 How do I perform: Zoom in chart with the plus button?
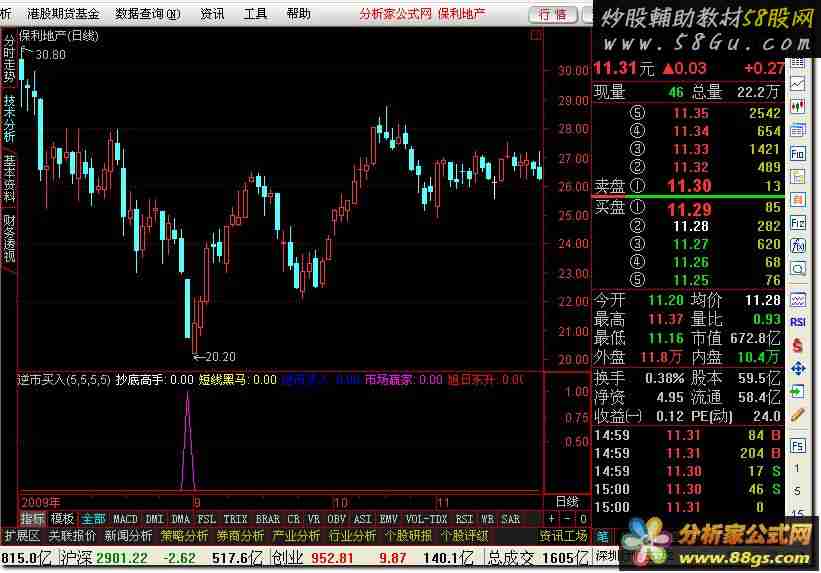point(551,519)
